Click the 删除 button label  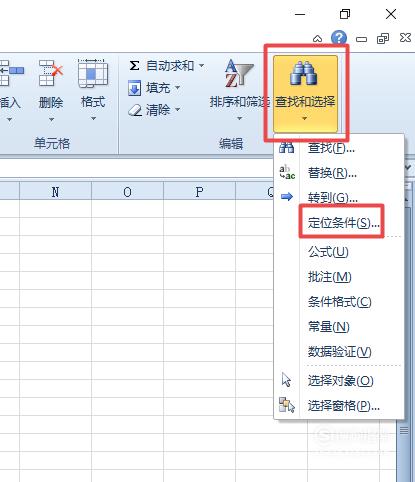[x=51, y=102]
